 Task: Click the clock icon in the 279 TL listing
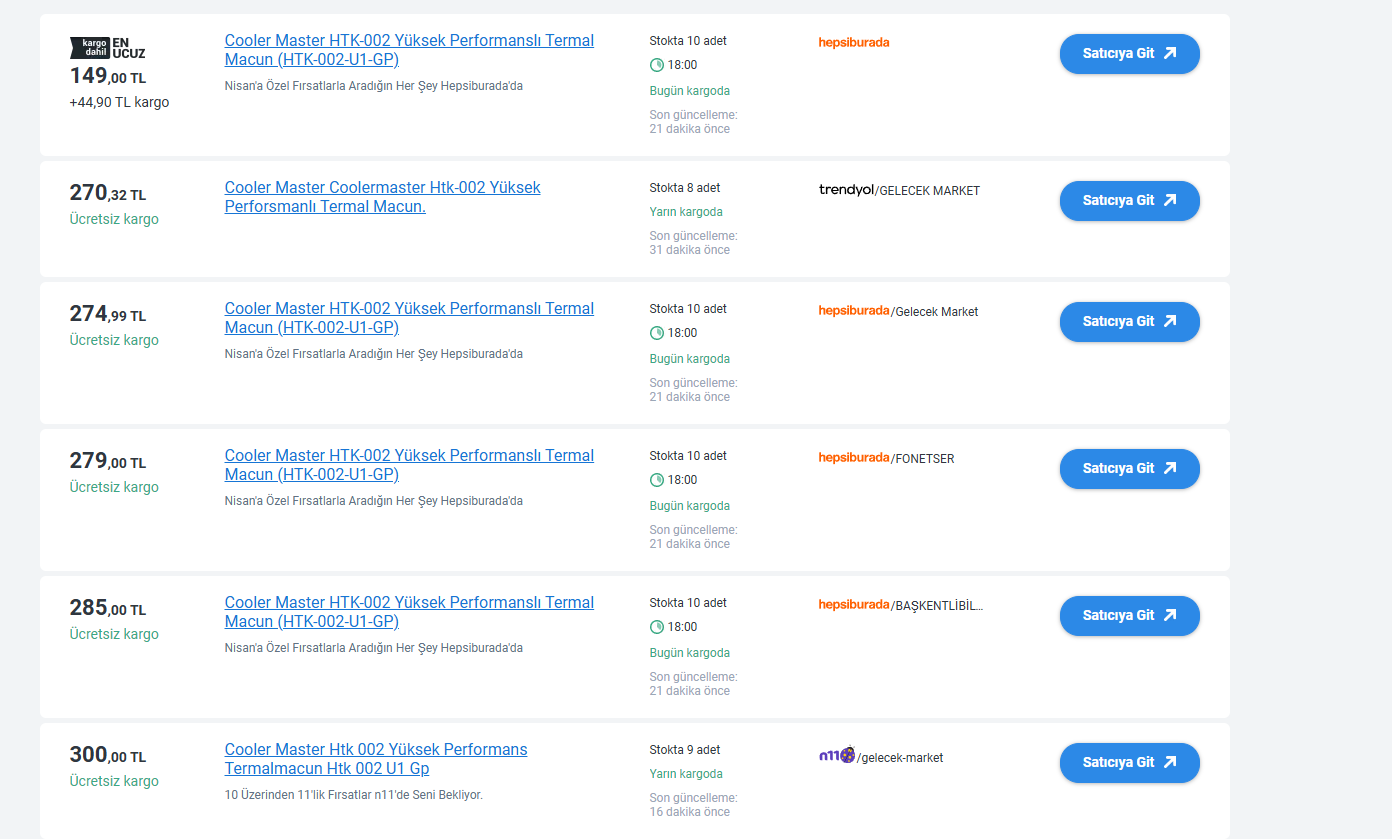click(657, 480)
